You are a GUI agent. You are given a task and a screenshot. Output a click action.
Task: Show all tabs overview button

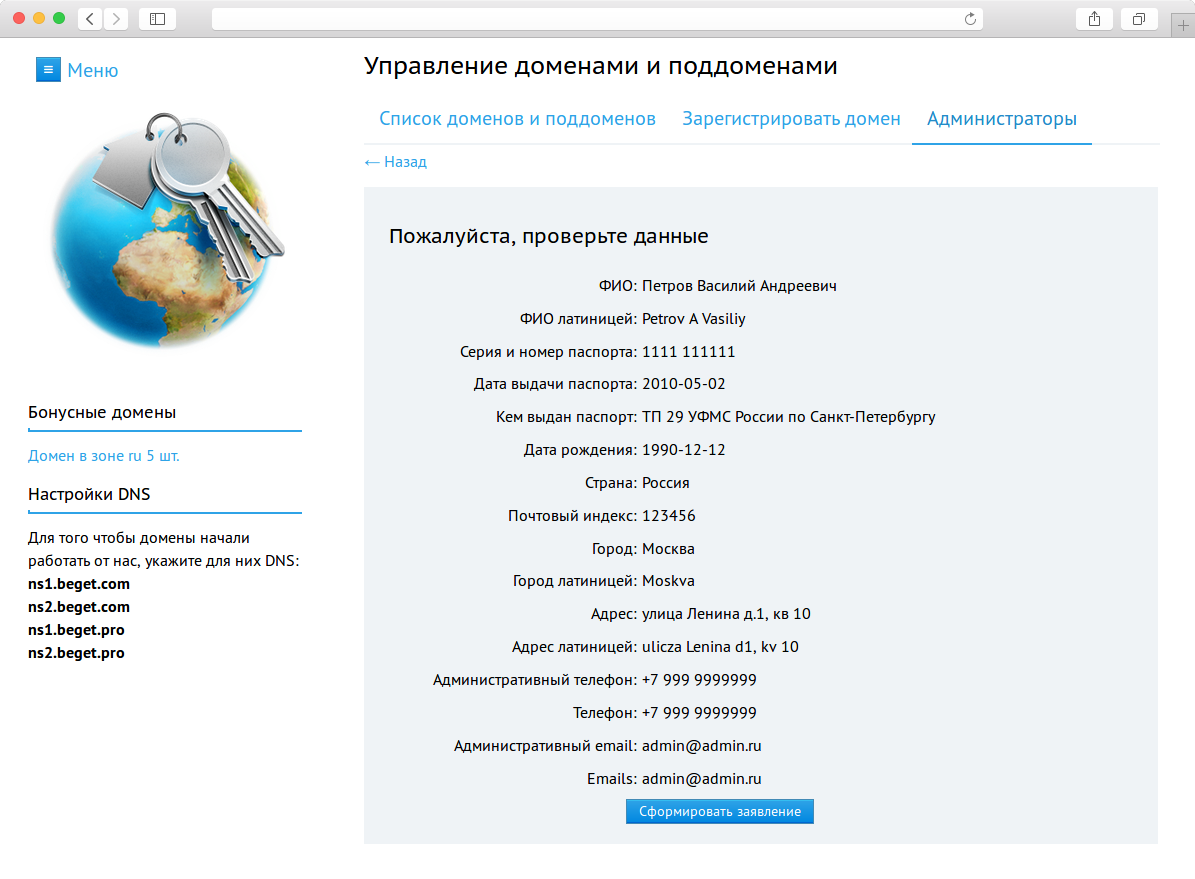point(1139,19)
